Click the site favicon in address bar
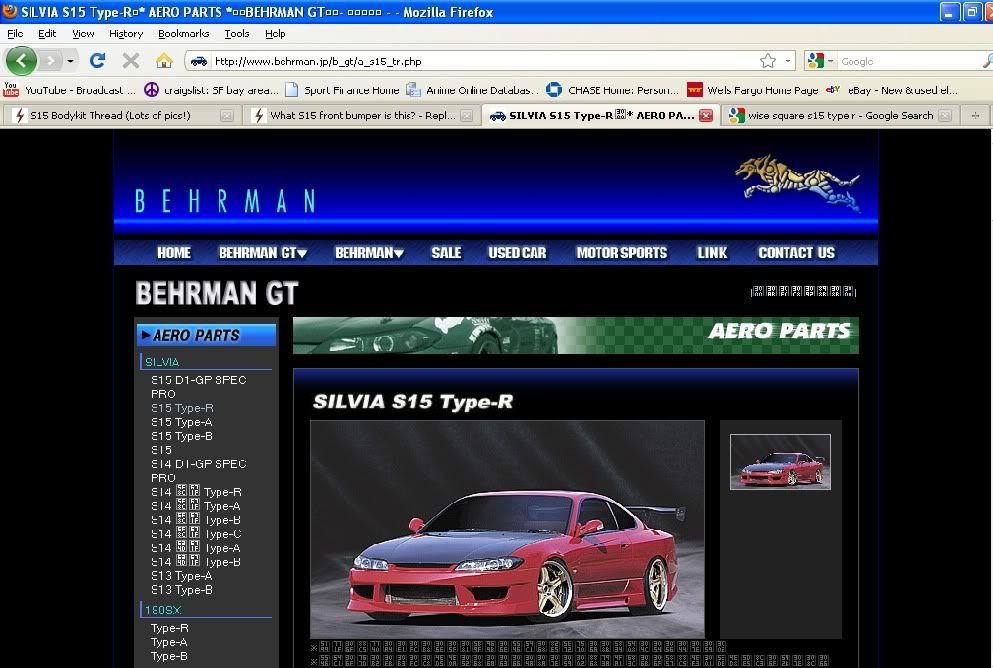This screenshot has height=668, width=993. pos(199,61)
